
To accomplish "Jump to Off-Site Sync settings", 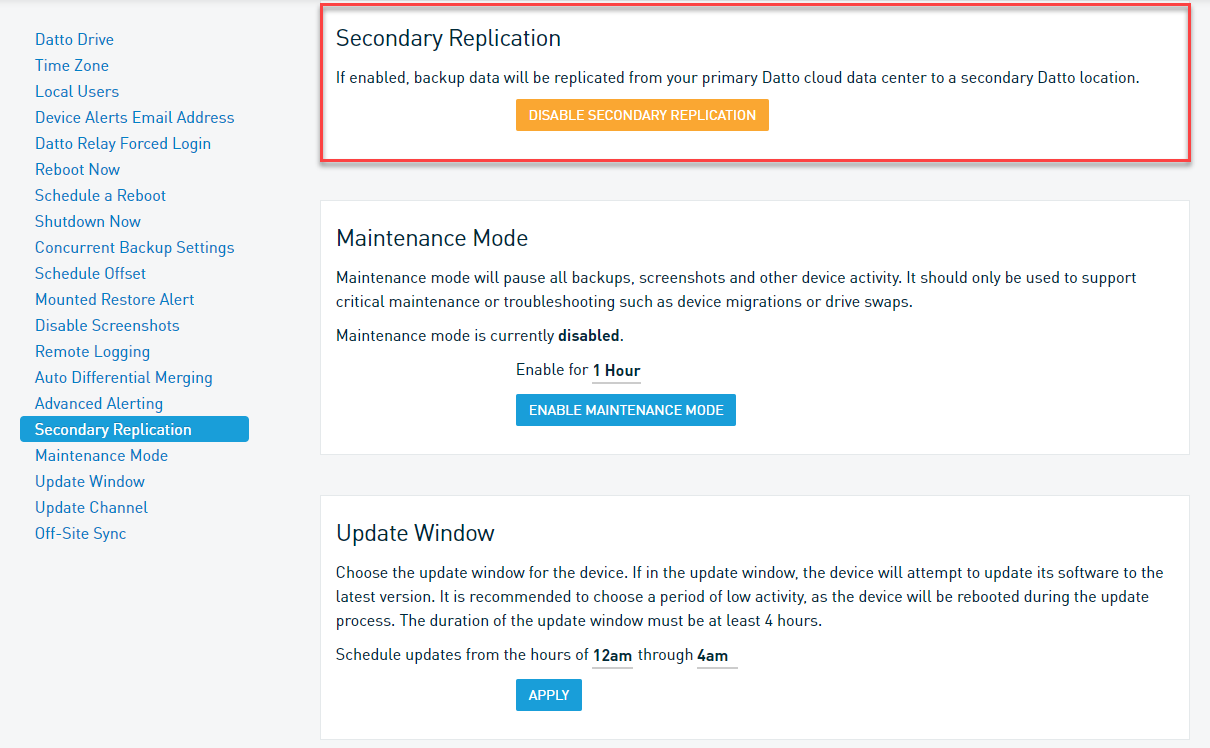I will click(x=80, y=534).
